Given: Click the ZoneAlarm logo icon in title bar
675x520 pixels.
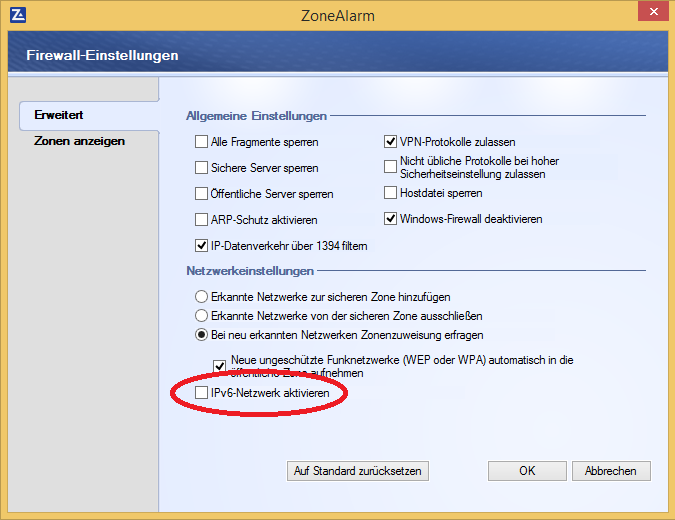Looking at the screenshot, I should [x=16, y=14].
